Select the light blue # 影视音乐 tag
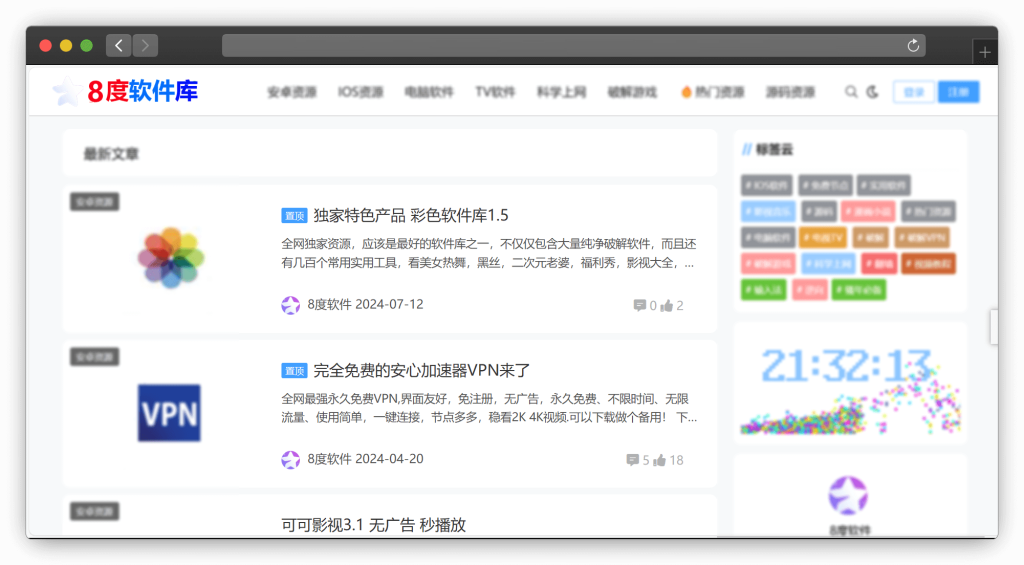 coord(768,212)
